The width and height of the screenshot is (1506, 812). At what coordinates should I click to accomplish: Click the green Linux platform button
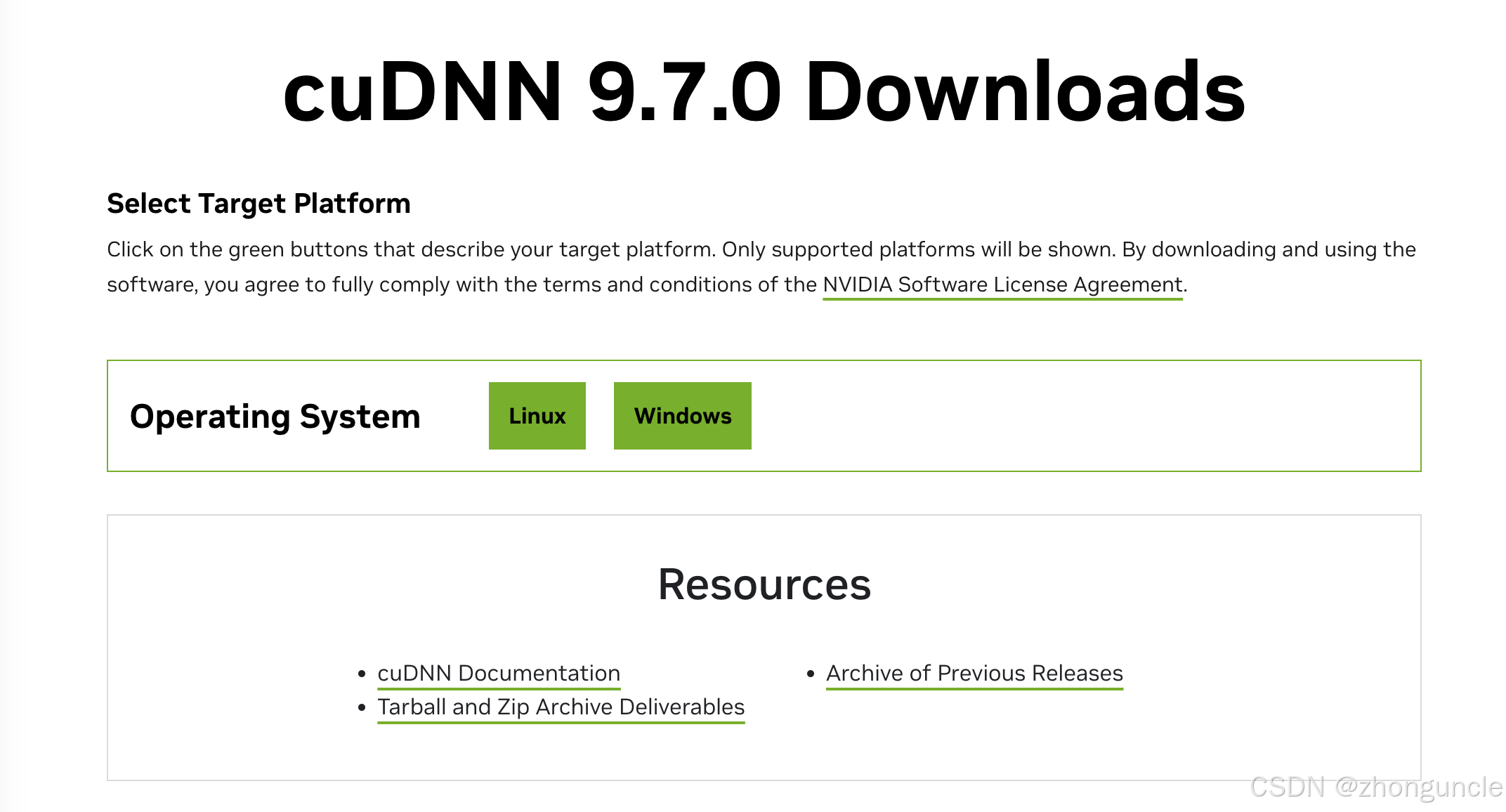click(x=537, y=416)
